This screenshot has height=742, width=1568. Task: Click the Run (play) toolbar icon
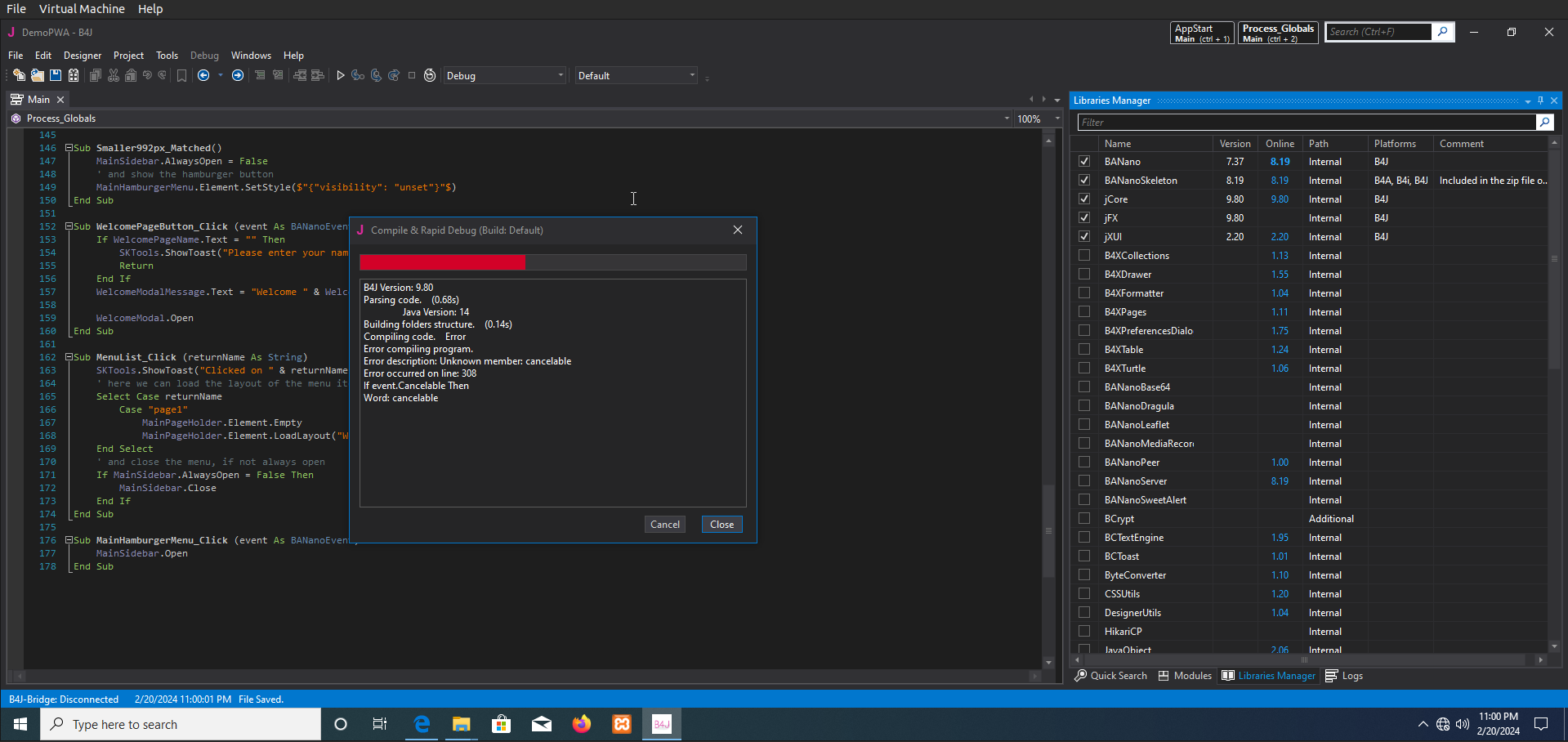pyautogui.click(x=341, y=75)
